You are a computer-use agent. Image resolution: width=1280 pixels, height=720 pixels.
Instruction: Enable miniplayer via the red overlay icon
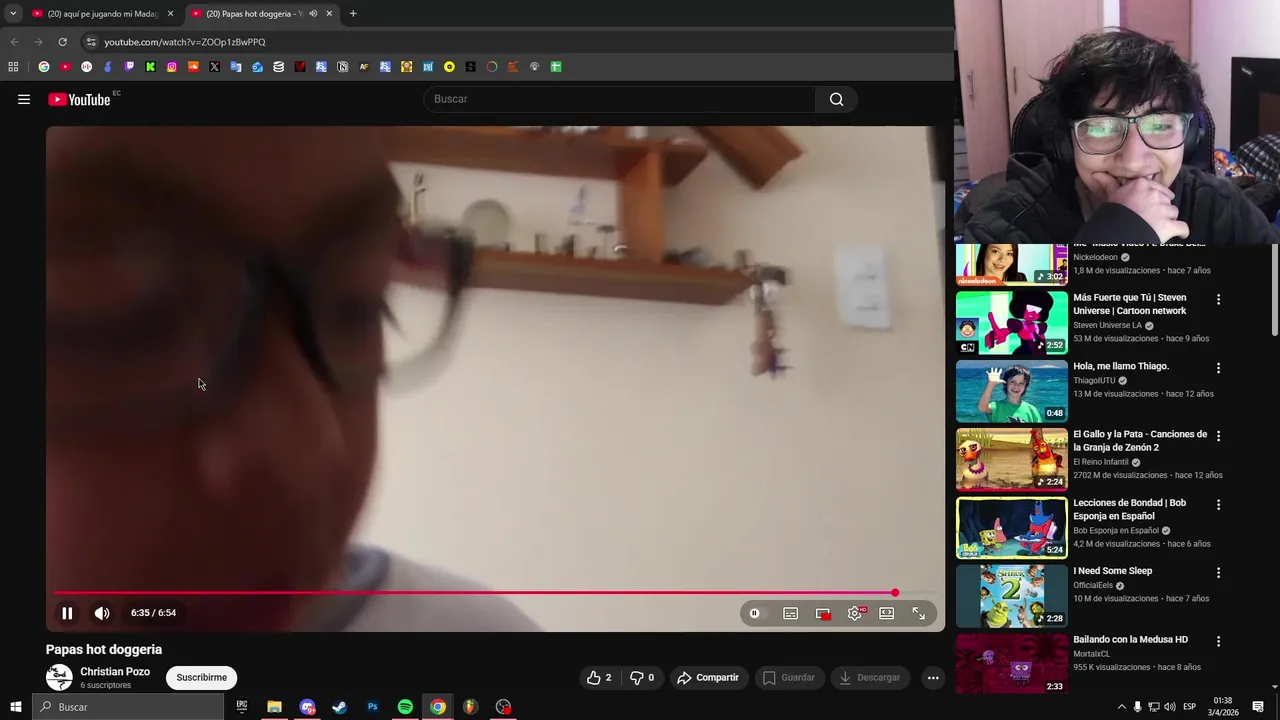pos(823,614)
